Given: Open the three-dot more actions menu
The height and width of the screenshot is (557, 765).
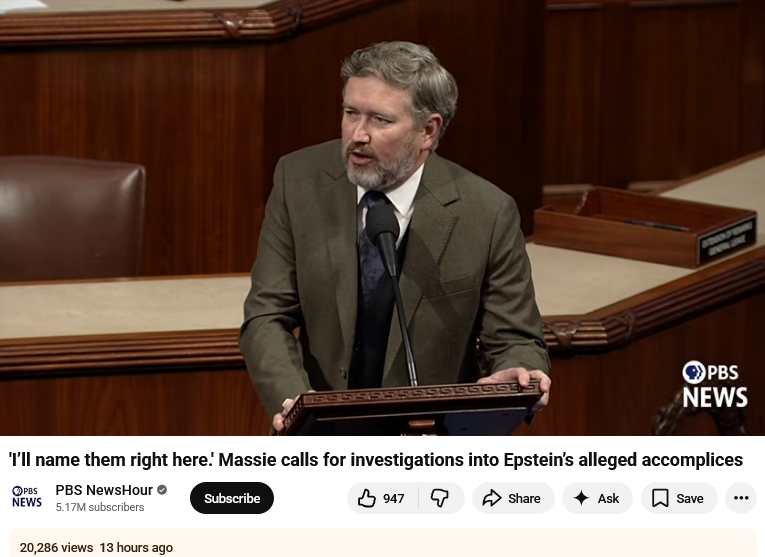Looking at the screenshot, I should (741, 498).
